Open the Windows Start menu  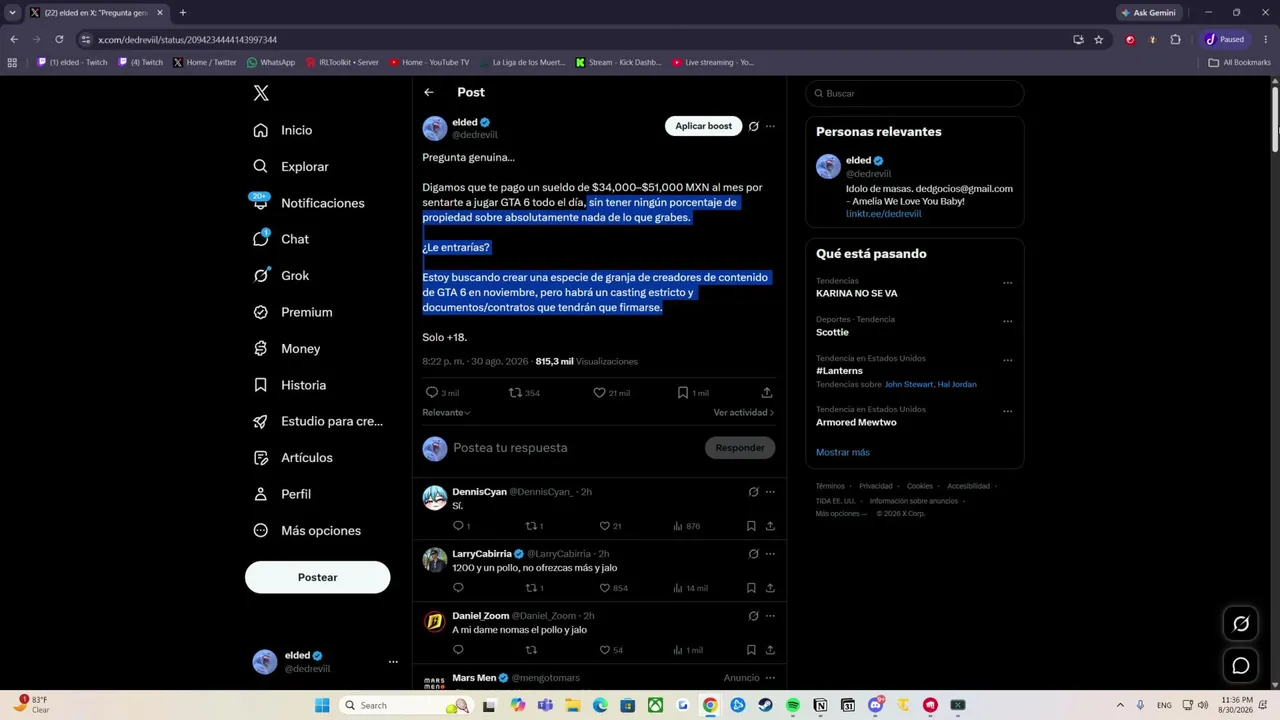322,705
